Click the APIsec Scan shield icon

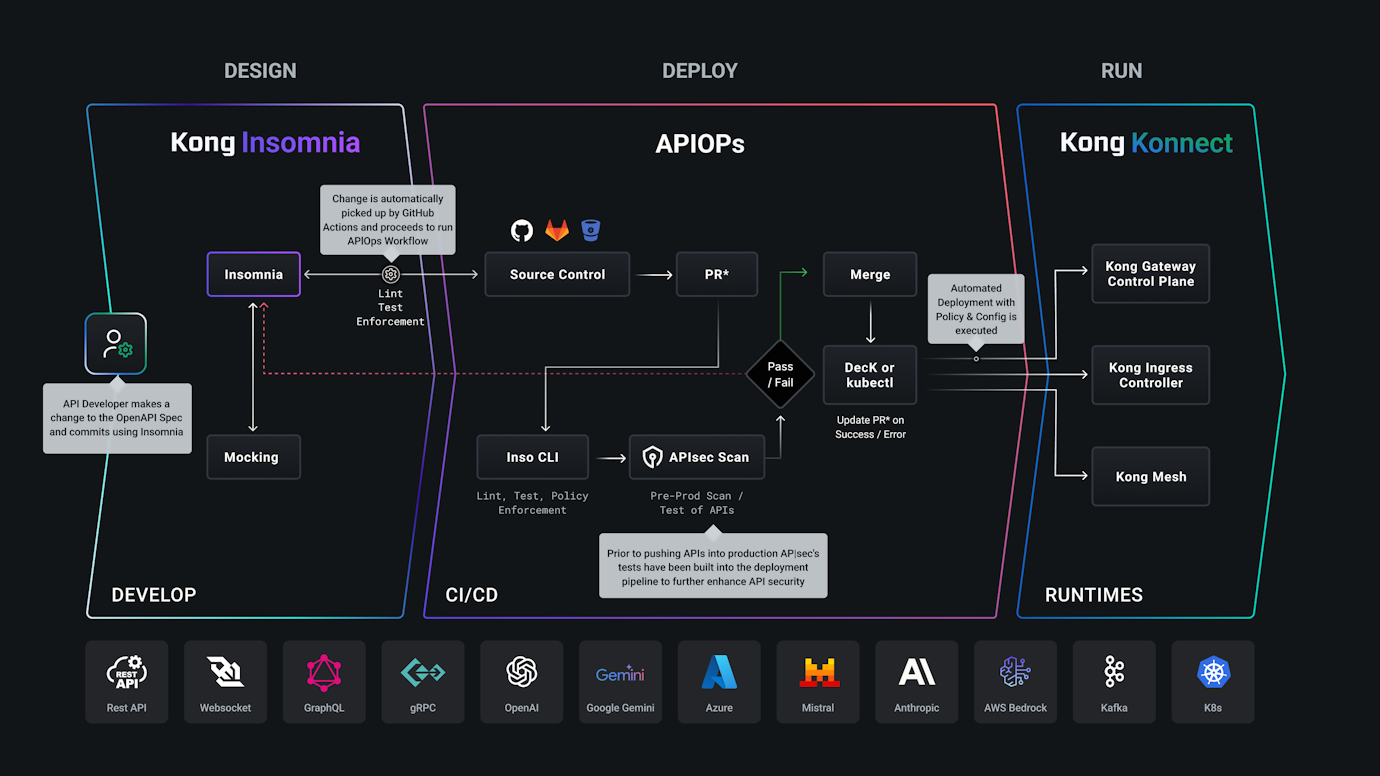coord(651,456)
